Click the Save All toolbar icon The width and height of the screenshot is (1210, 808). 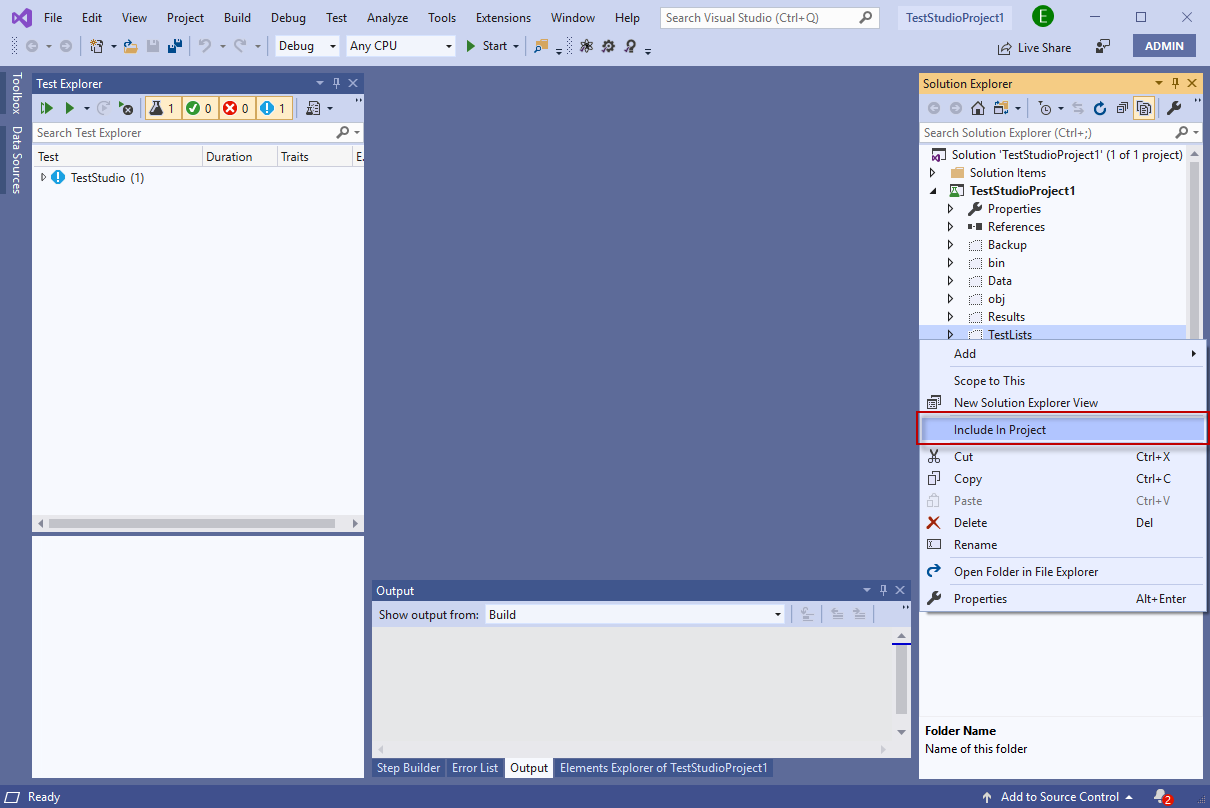pos(175,46)
